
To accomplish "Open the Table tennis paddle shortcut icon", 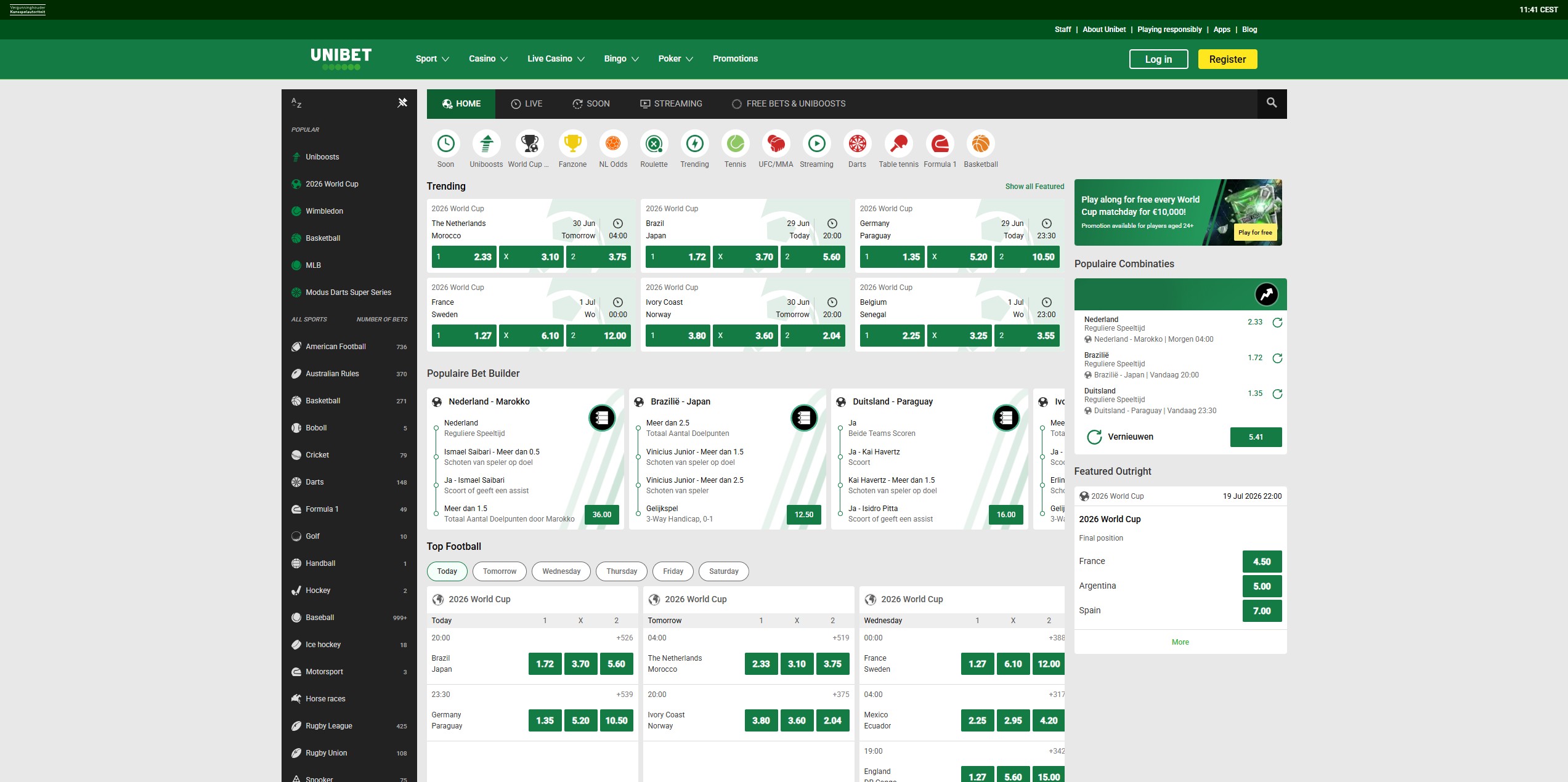I will (898, 143).
